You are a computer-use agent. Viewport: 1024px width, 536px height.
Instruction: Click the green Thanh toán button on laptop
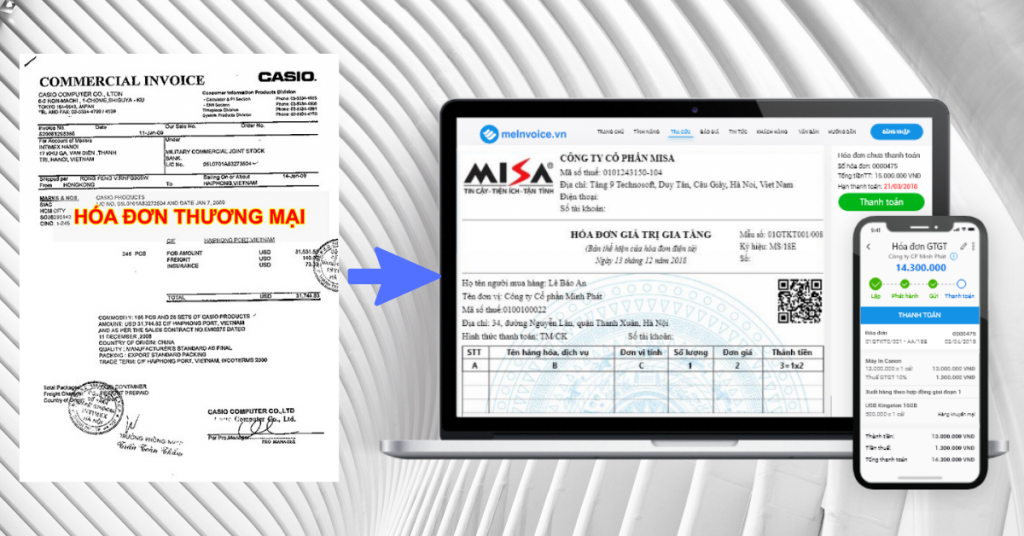(881, 202)
